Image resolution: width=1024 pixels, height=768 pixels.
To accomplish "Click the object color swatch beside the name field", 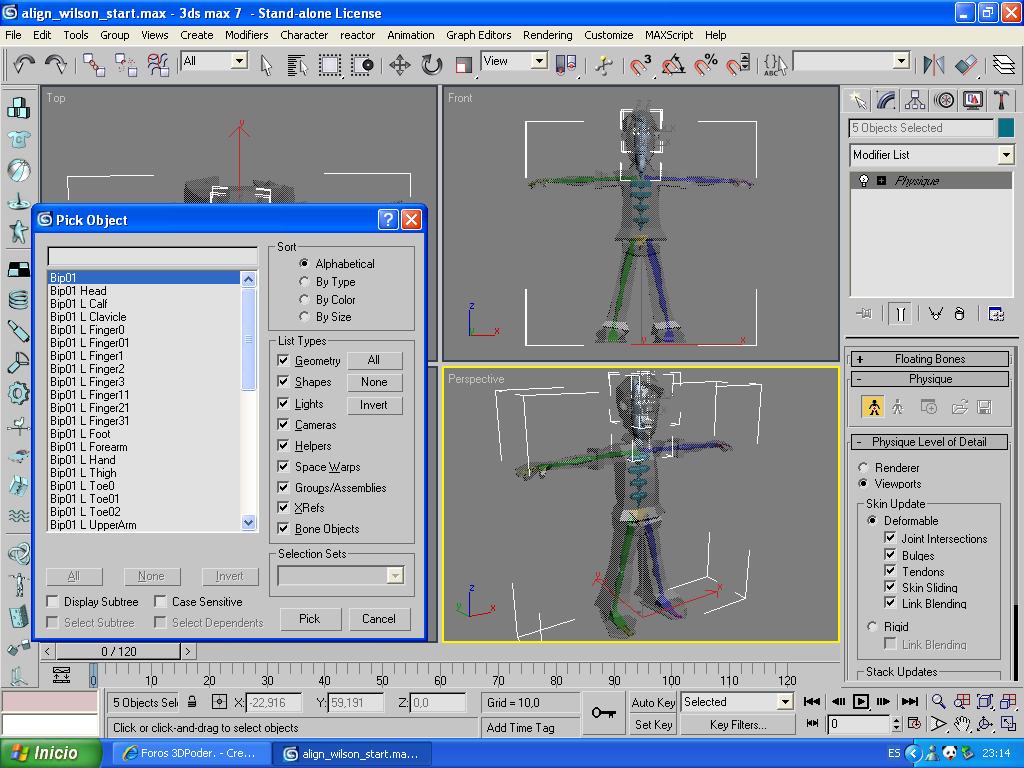I will pos(1005,128).
